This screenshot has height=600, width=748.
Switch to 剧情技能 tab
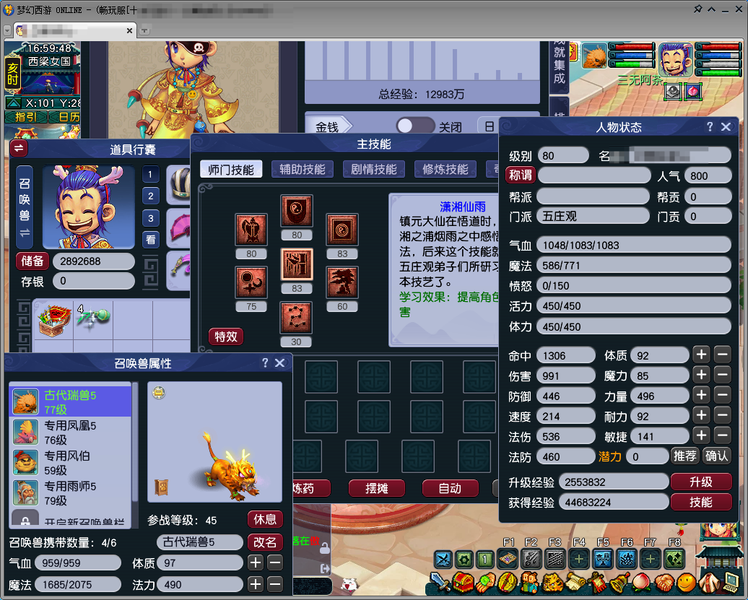[374, 169]
